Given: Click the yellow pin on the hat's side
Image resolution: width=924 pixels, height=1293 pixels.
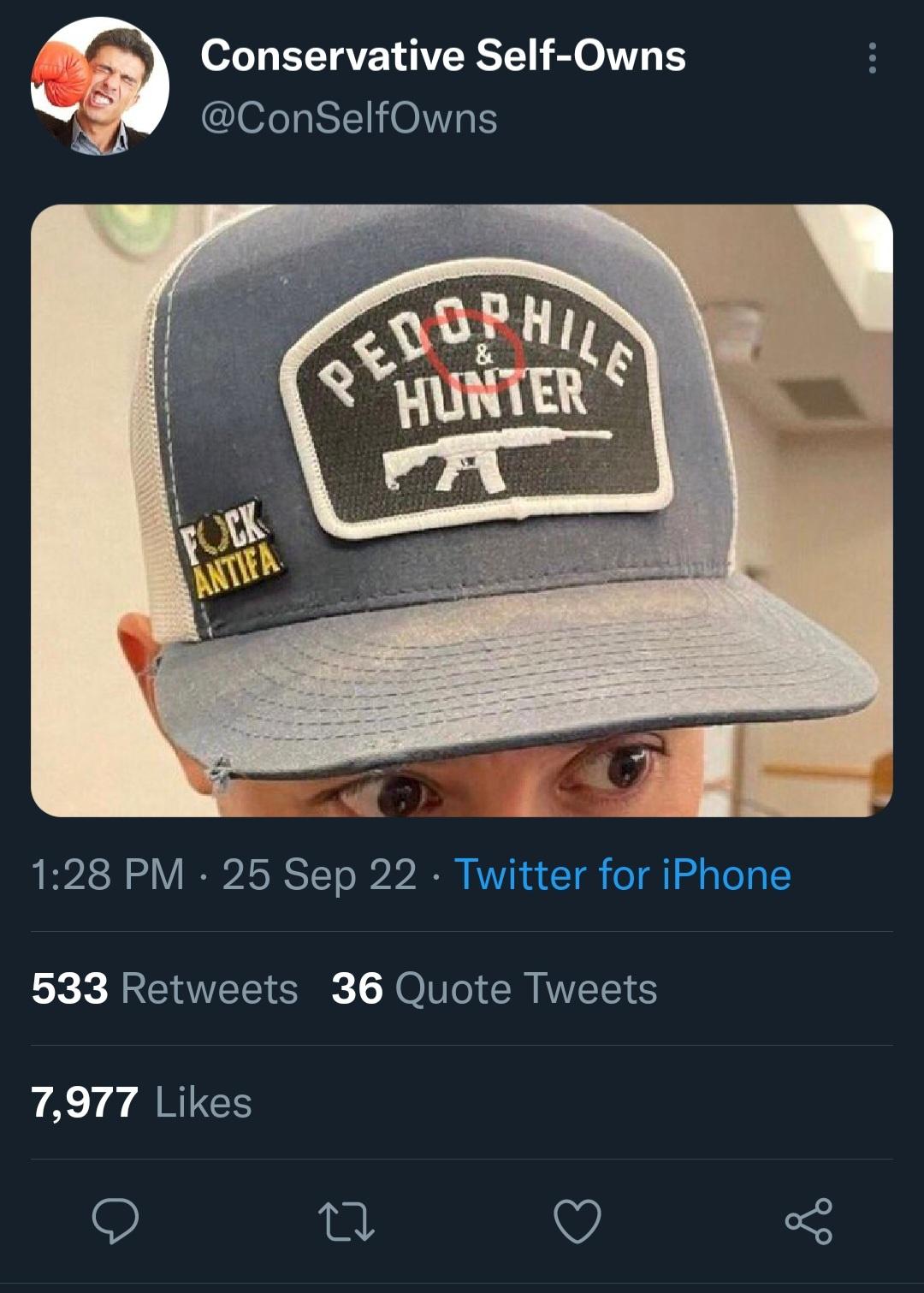Looking at the screenshot, I should pyautogui.click(x=231, y=549).
